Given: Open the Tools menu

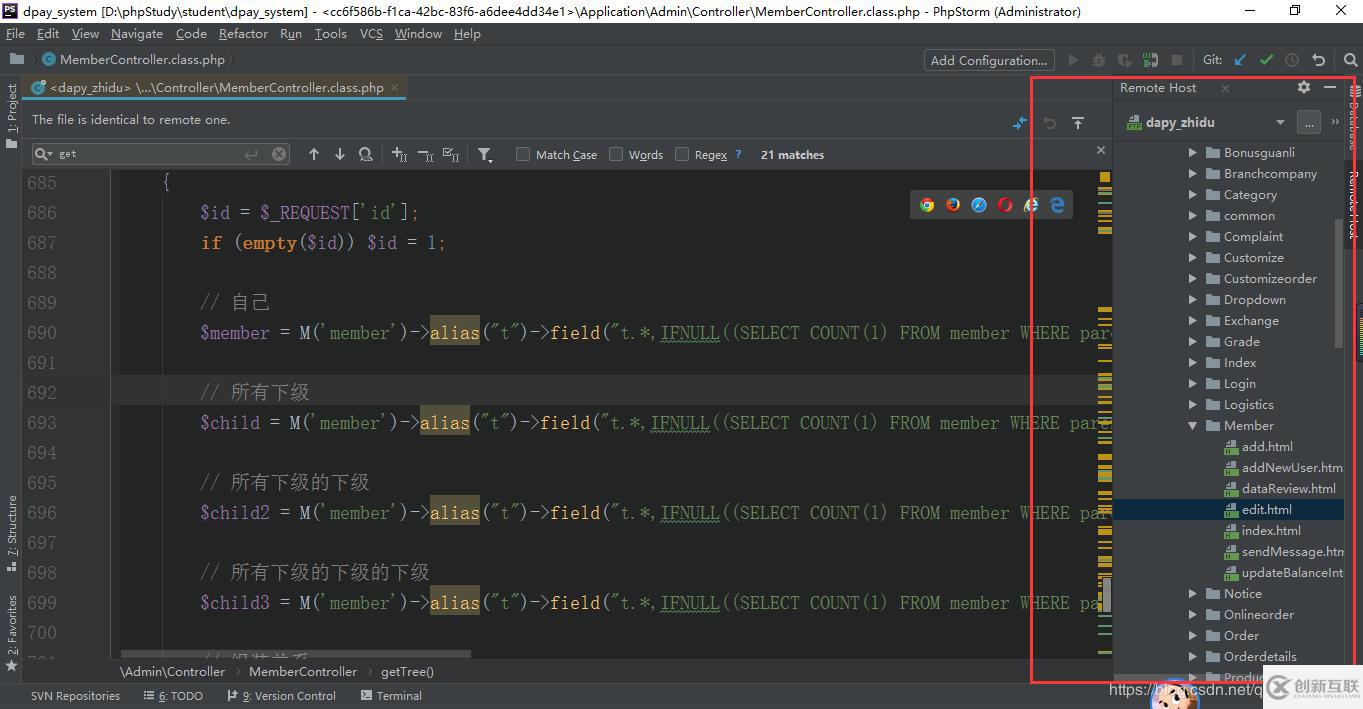Looking at the screenshot, I should 330,33.
